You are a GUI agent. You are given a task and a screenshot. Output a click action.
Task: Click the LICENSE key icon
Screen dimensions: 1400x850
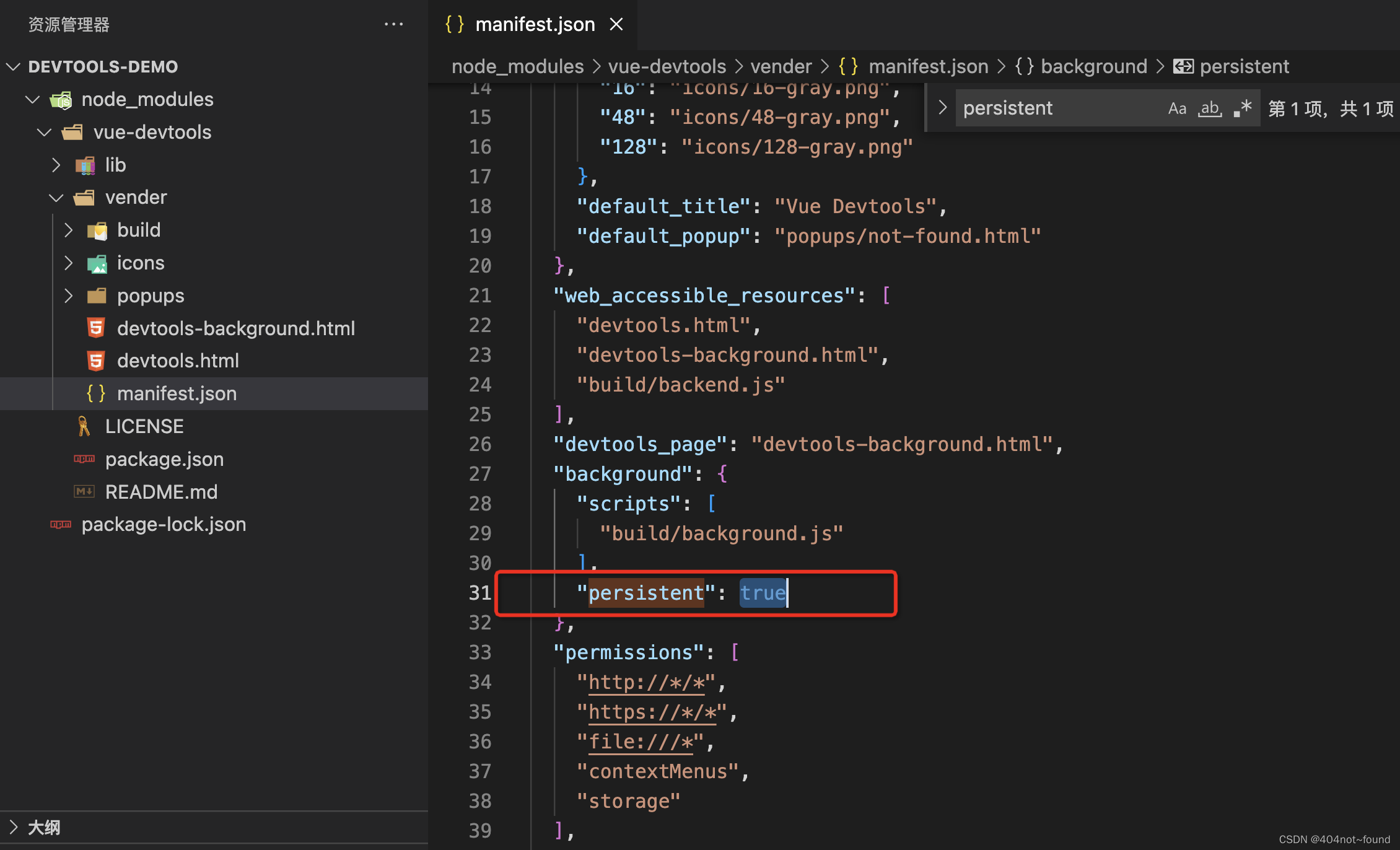coord(84,426)
